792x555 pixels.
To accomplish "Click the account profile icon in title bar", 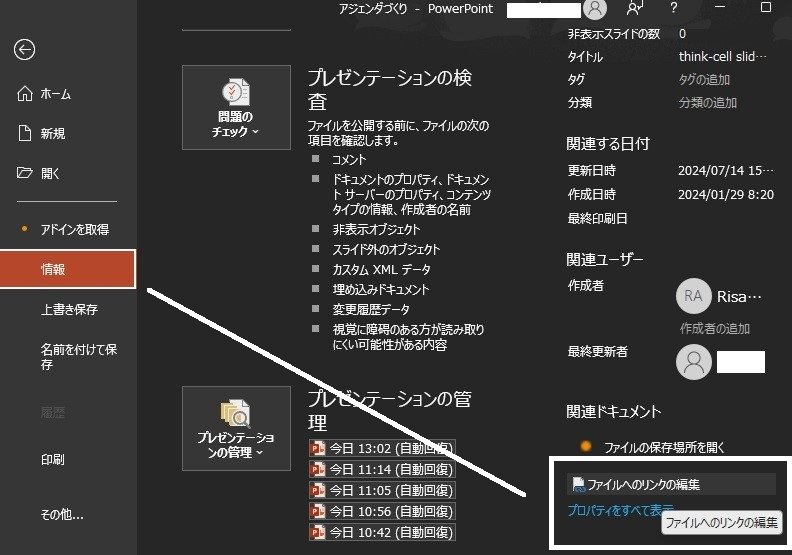I will pyautogui.click(x=595, y=9).
